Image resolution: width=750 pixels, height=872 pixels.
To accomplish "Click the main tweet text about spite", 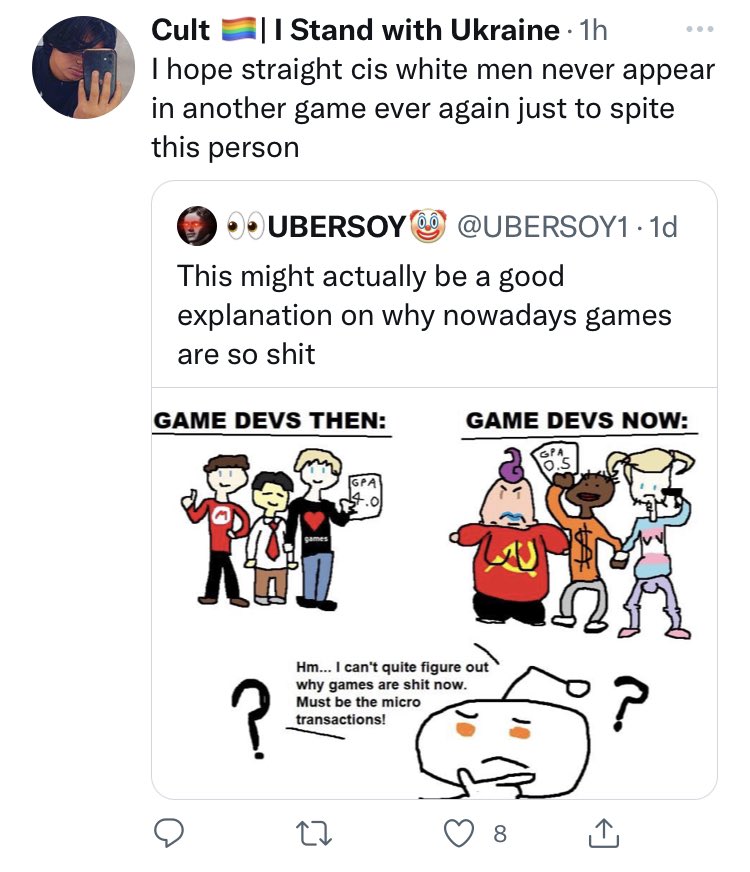I will point(433,108).
